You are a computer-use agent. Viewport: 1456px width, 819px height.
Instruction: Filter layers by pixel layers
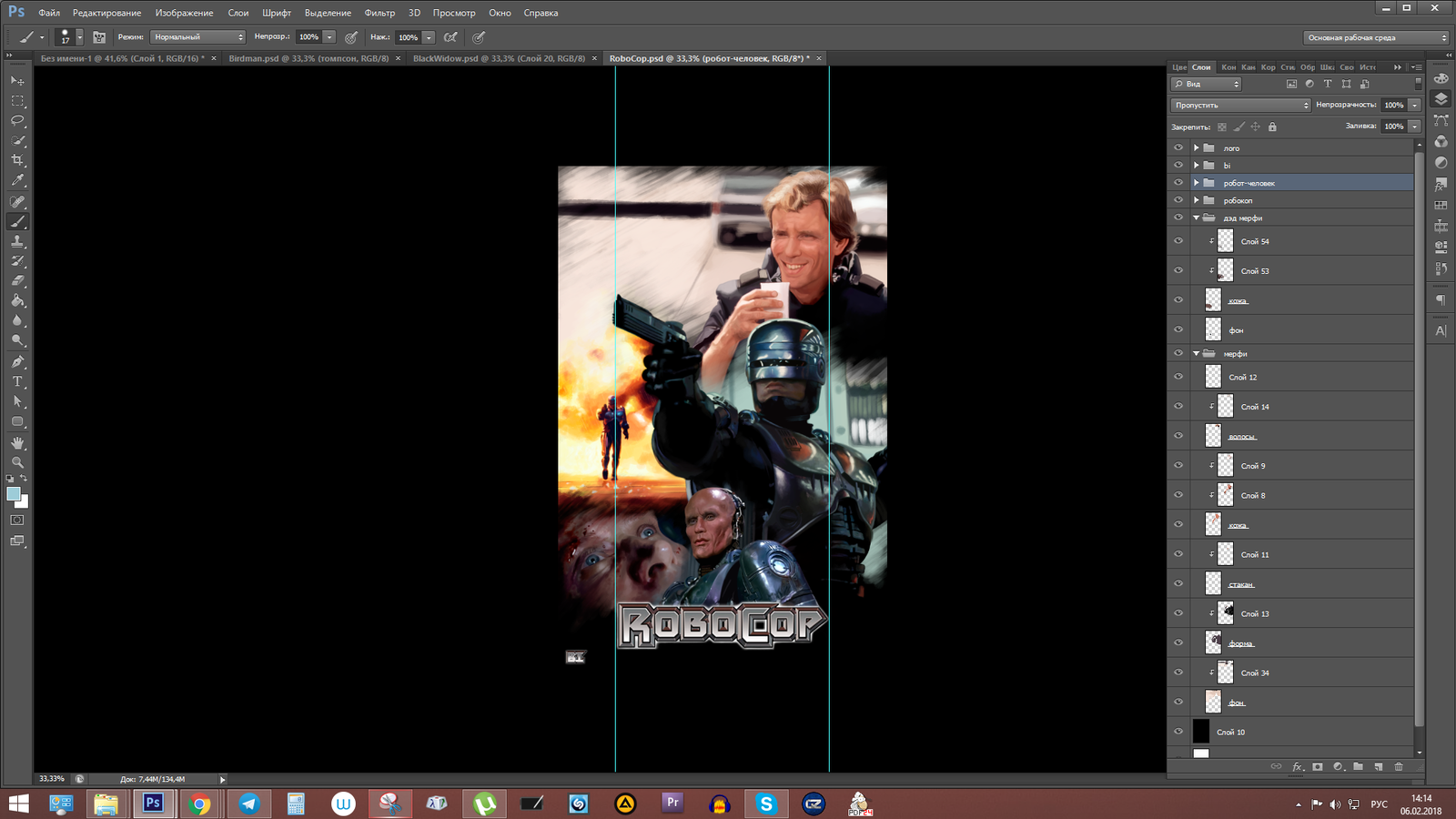point(1291,84)
